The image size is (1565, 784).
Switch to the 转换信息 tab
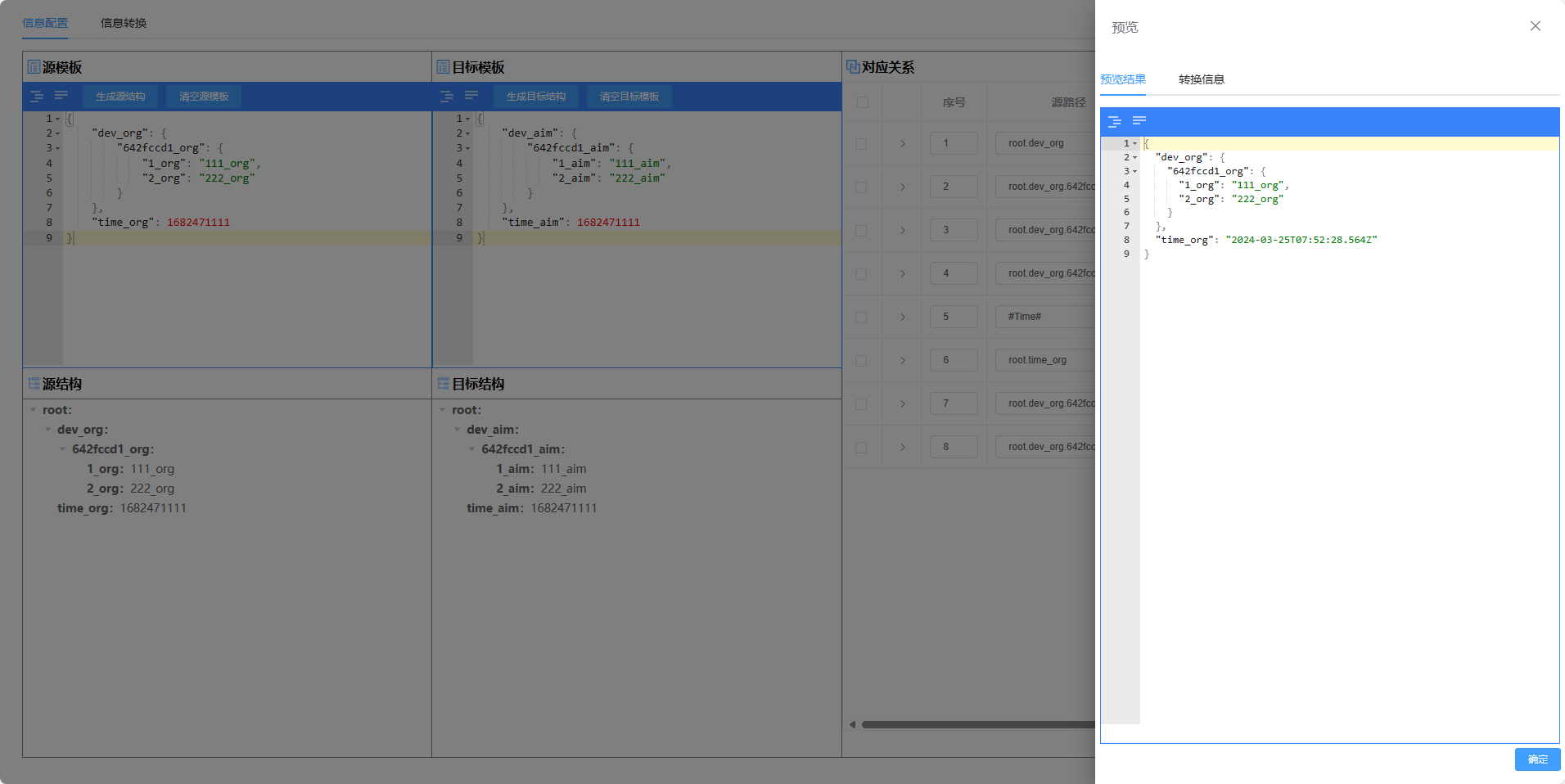point(1201,79)
